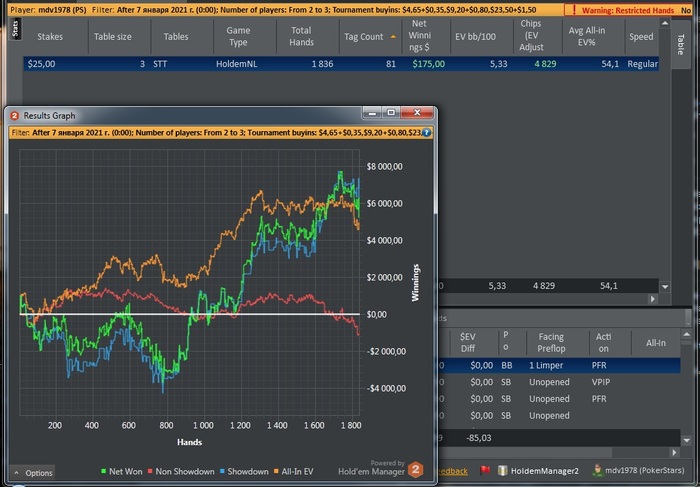Image resolution: width=700 pixels, height=487 pixels.
Task: Toggle the All-In EV orange legend series
Action: (x=294, y=471)
